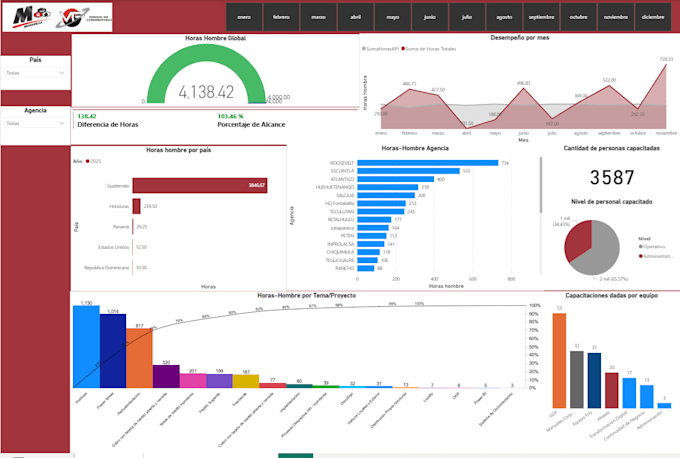Screen dimensions: 680x458
Task: Open the País slicer dropdown
Action: (35, 73)
